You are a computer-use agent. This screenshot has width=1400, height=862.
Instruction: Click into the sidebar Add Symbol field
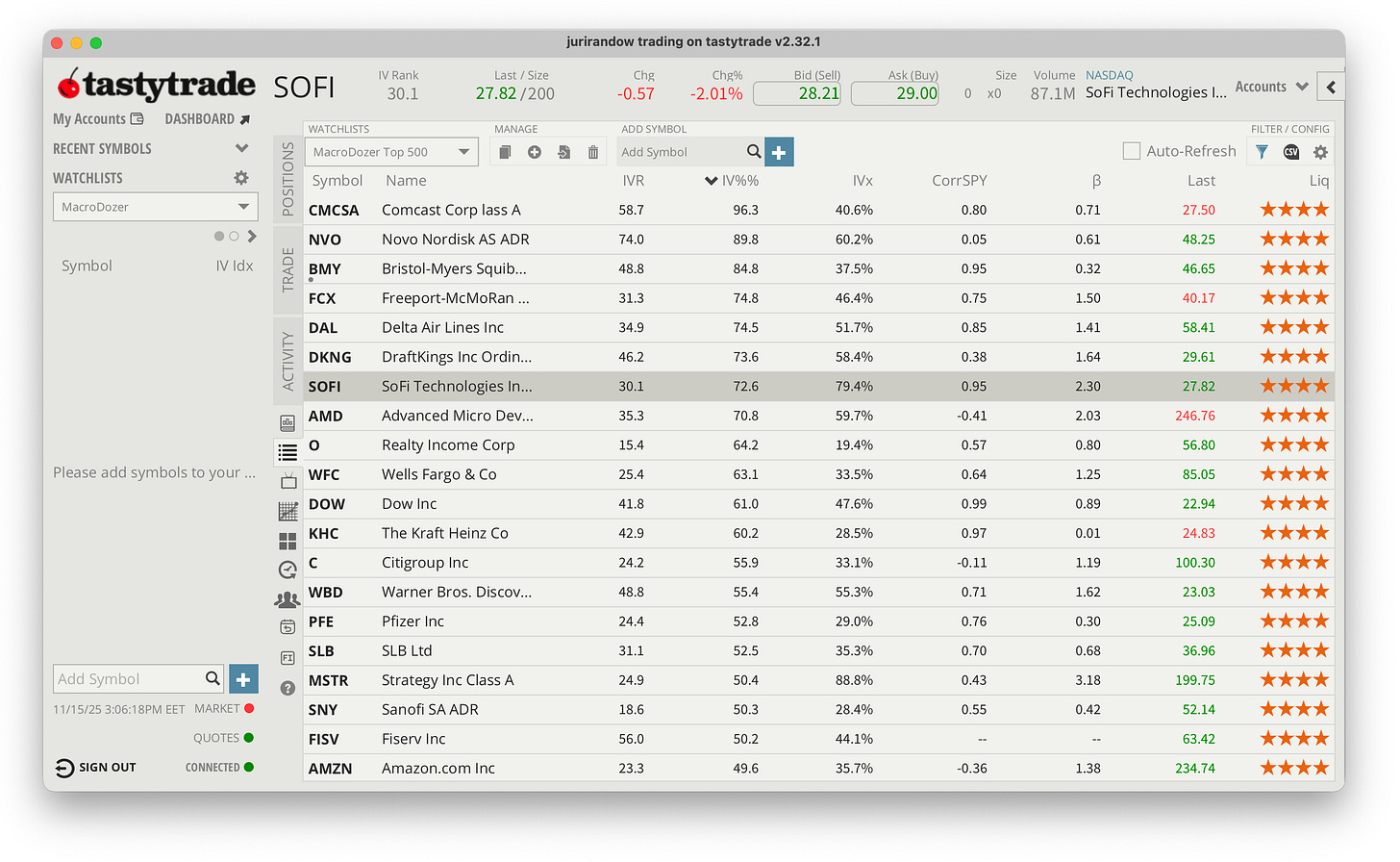pyautogui.click(x=129, y=679)
